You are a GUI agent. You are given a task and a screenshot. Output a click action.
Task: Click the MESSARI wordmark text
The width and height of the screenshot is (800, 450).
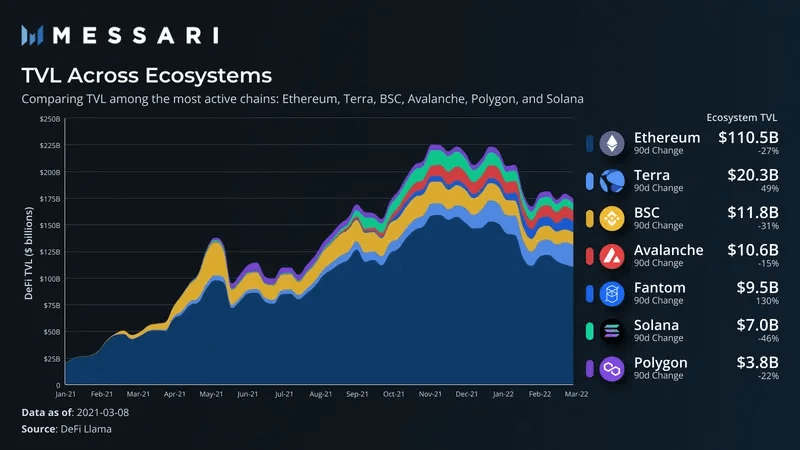coord(134,36)
